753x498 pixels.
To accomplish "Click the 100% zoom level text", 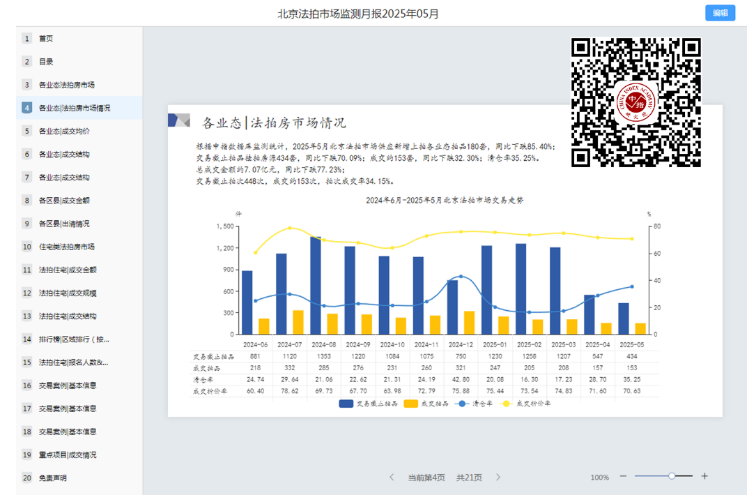I will pyautogui.click(x=600, y=477).
